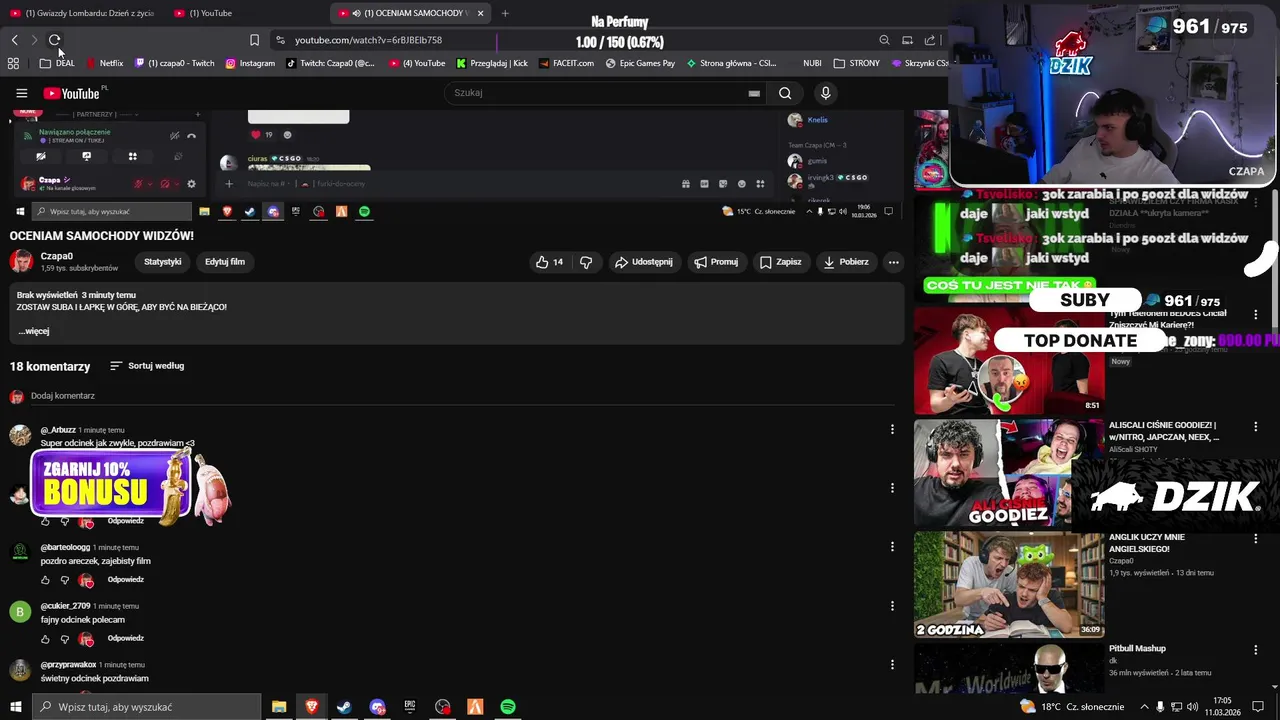Open weather widget showing 18°C
The image size is (1280, 720).
tap(1072, 707)
